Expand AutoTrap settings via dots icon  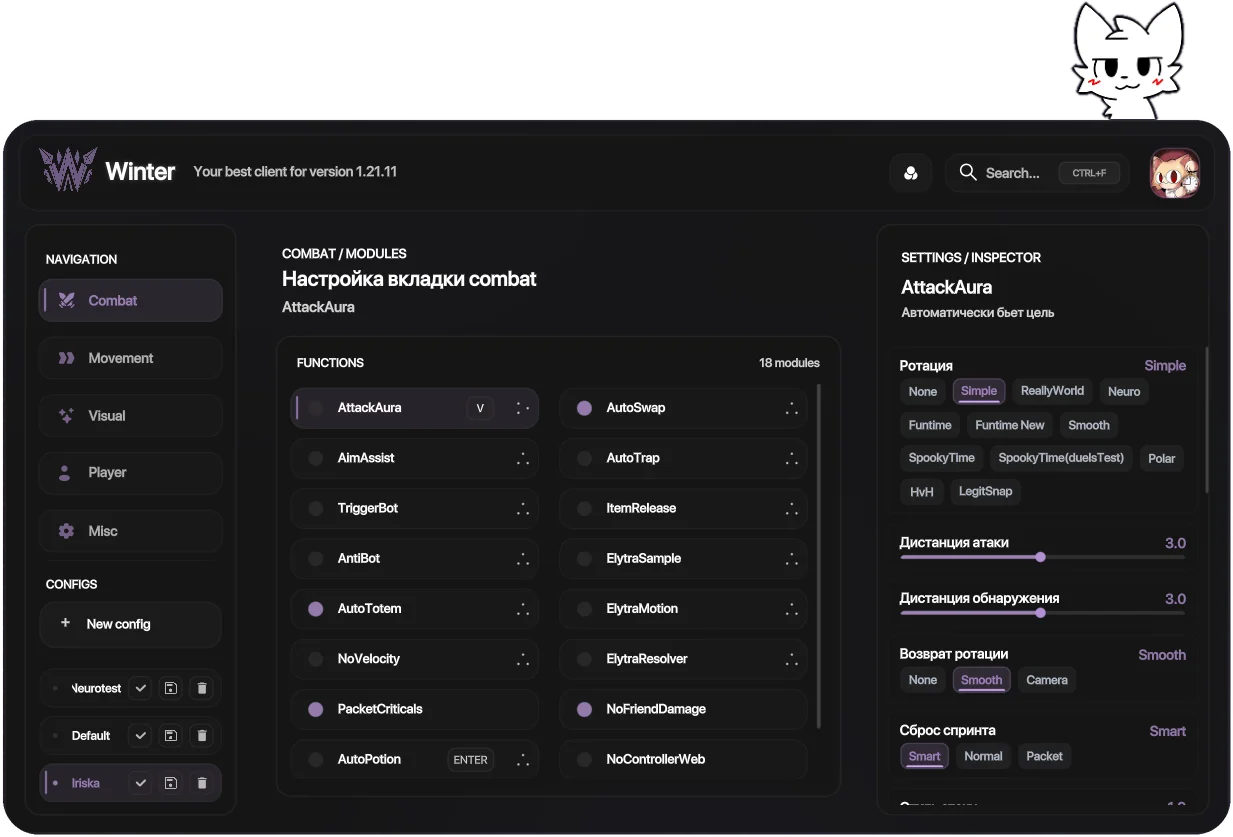pos(791,458)
